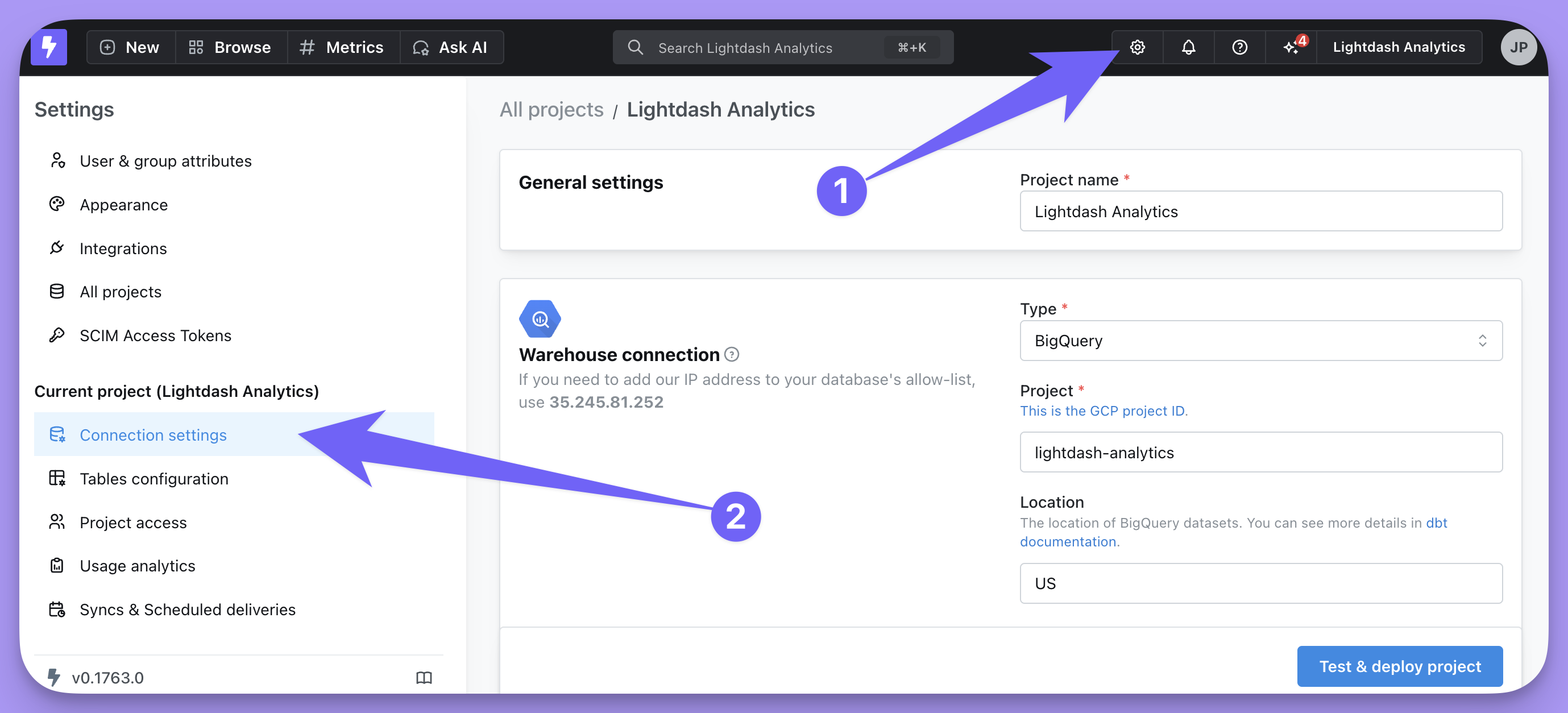
Task: Click the All projects breadcrumb
Action: click(551, 110)
